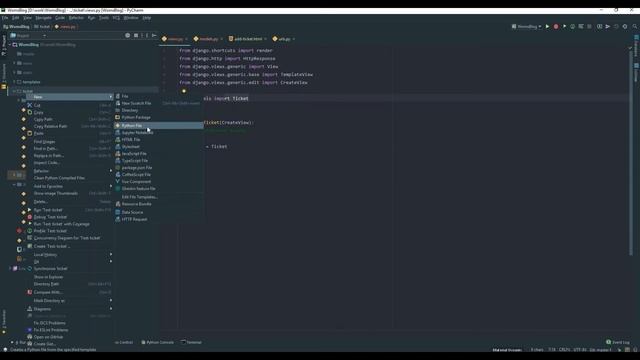Switch to the urls.py editor tab
Viewport: 640px width, 360px height.
click(x=284, y=39)
